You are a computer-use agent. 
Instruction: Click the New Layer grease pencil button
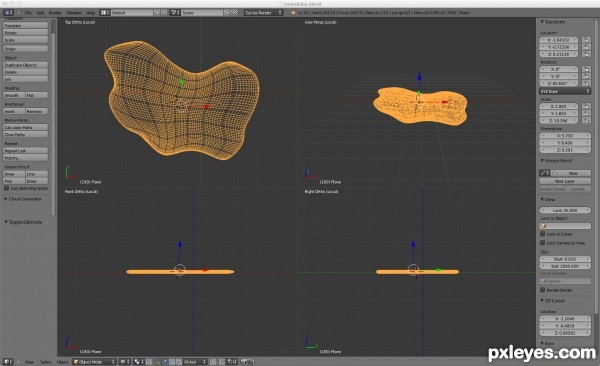click(565, 181)
